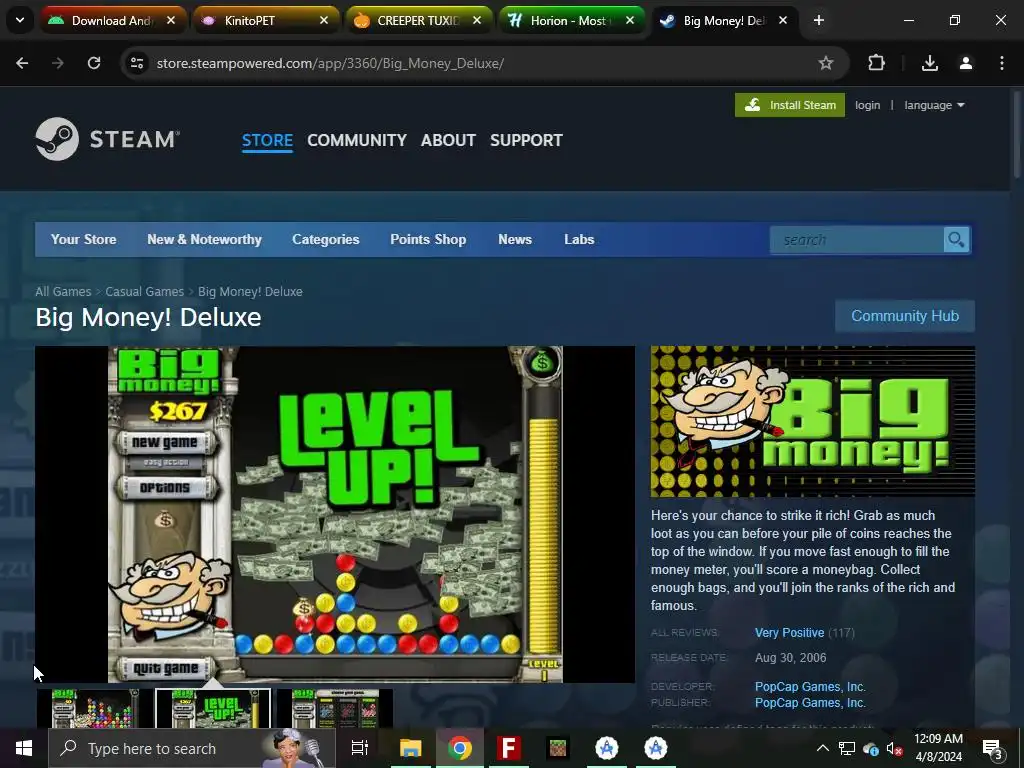Click the Install Steam button
Image resolution: width=1024 pixels, height=768 pixels.
click(790, 105)
